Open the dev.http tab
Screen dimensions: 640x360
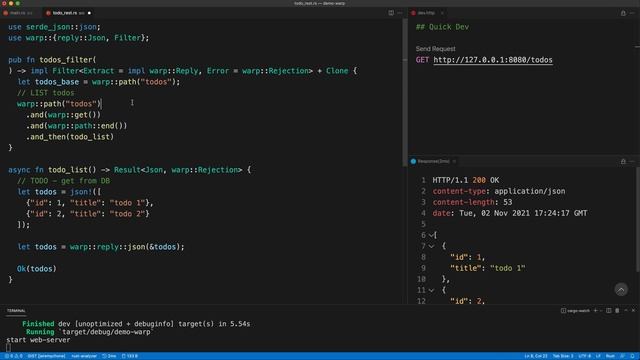pyautogui.click(x=427, y=13)
